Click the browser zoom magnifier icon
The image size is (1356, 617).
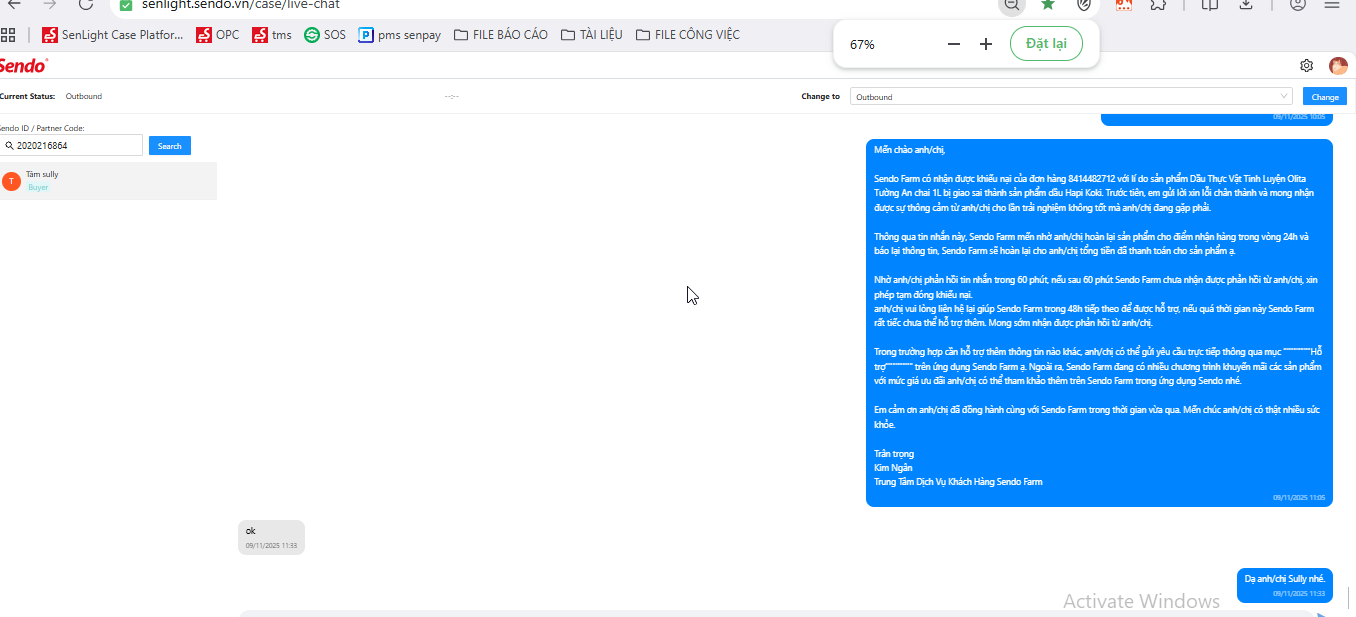(1012, 5)
